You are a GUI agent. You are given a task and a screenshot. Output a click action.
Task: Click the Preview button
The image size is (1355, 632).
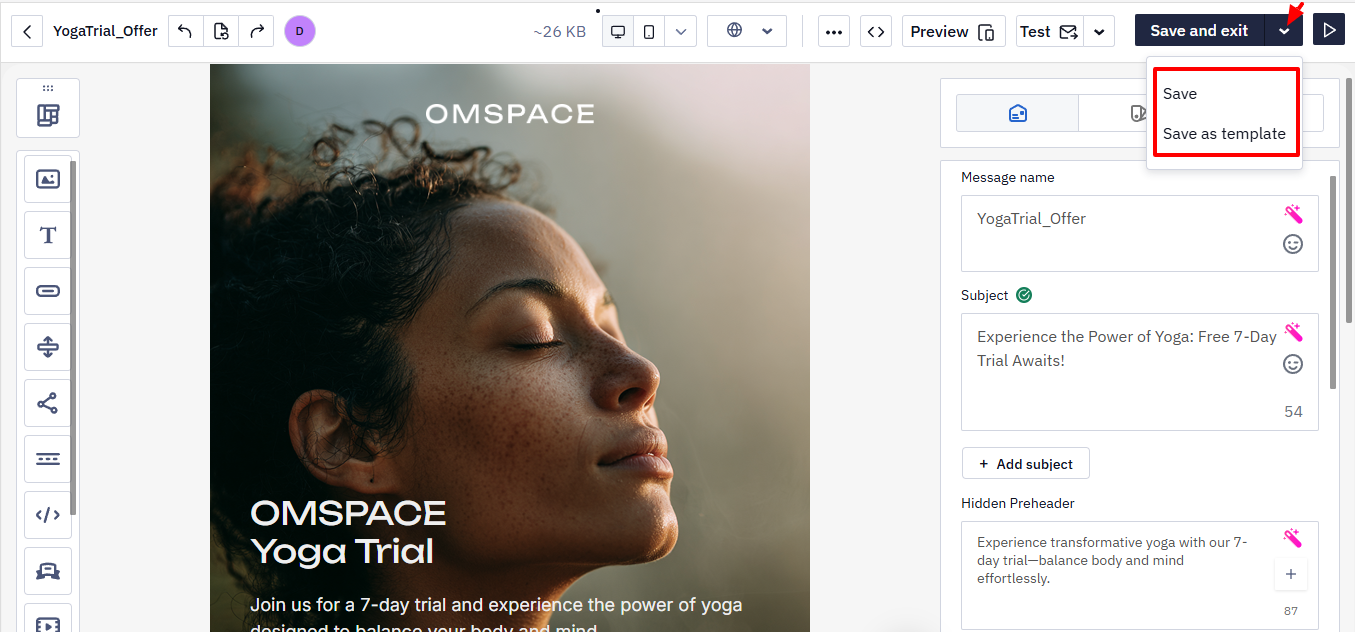(x=953, y=31)
